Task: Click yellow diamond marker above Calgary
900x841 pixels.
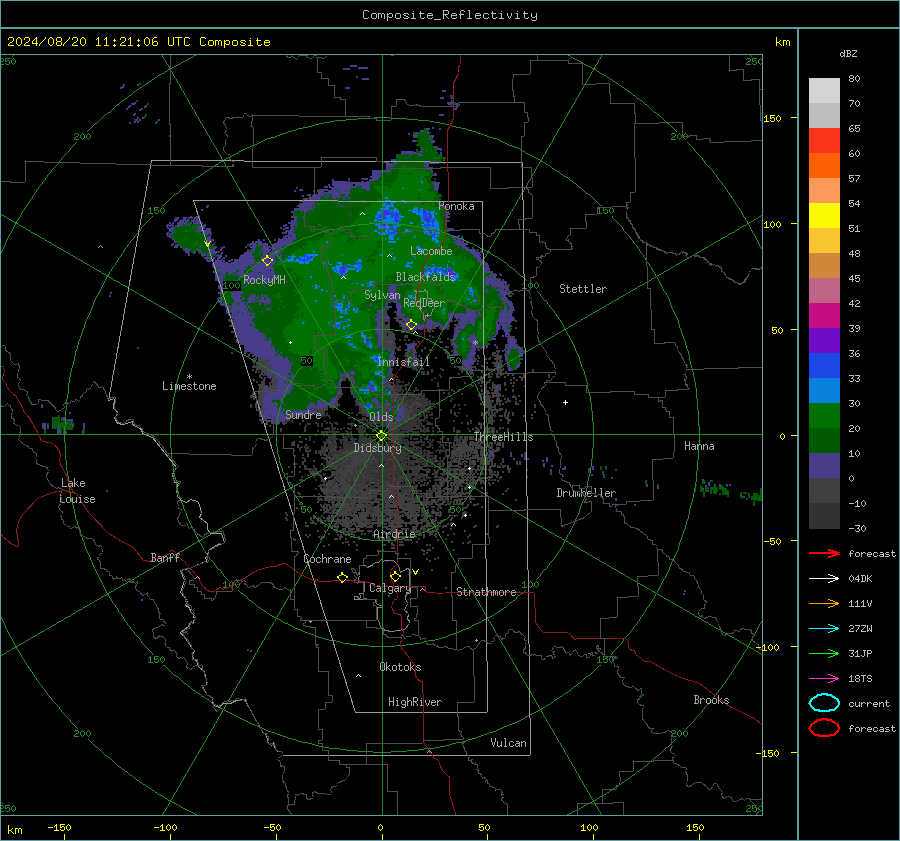Action: point(395,576)
